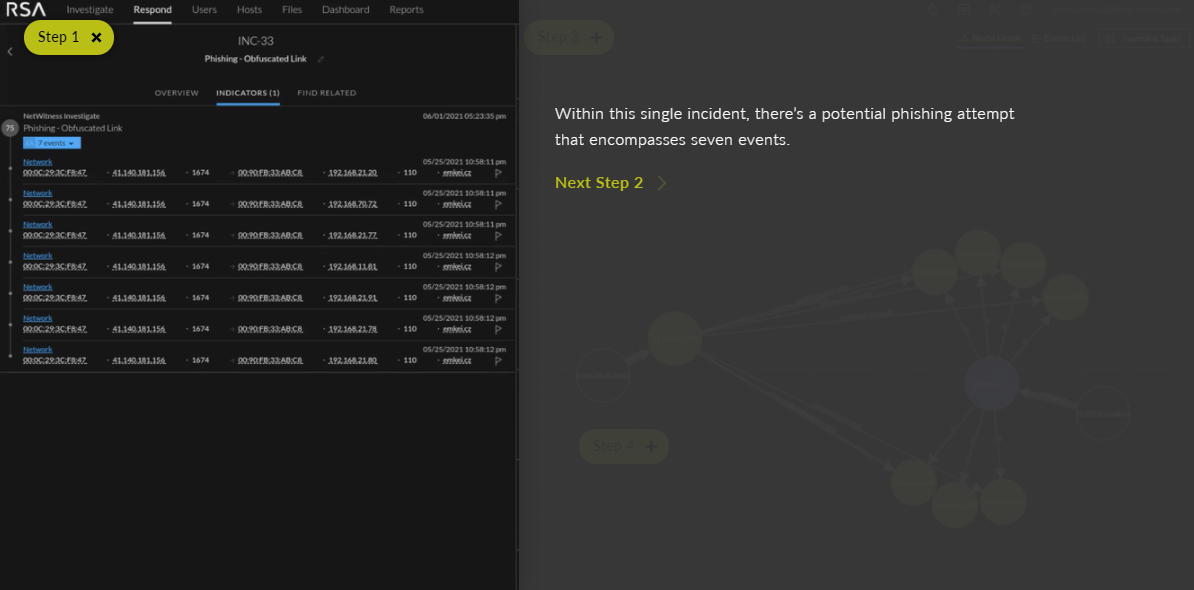
Task: Open the smkei.cz domain link in first event
Action: point(458,175)
